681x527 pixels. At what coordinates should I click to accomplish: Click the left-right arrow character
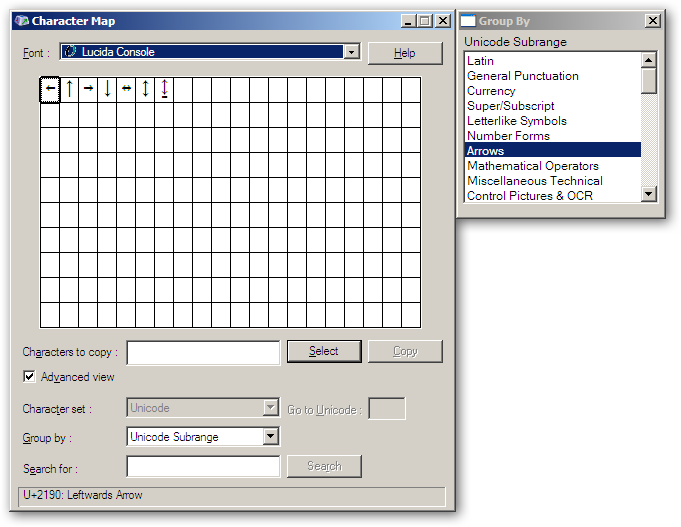click(126, 89)
